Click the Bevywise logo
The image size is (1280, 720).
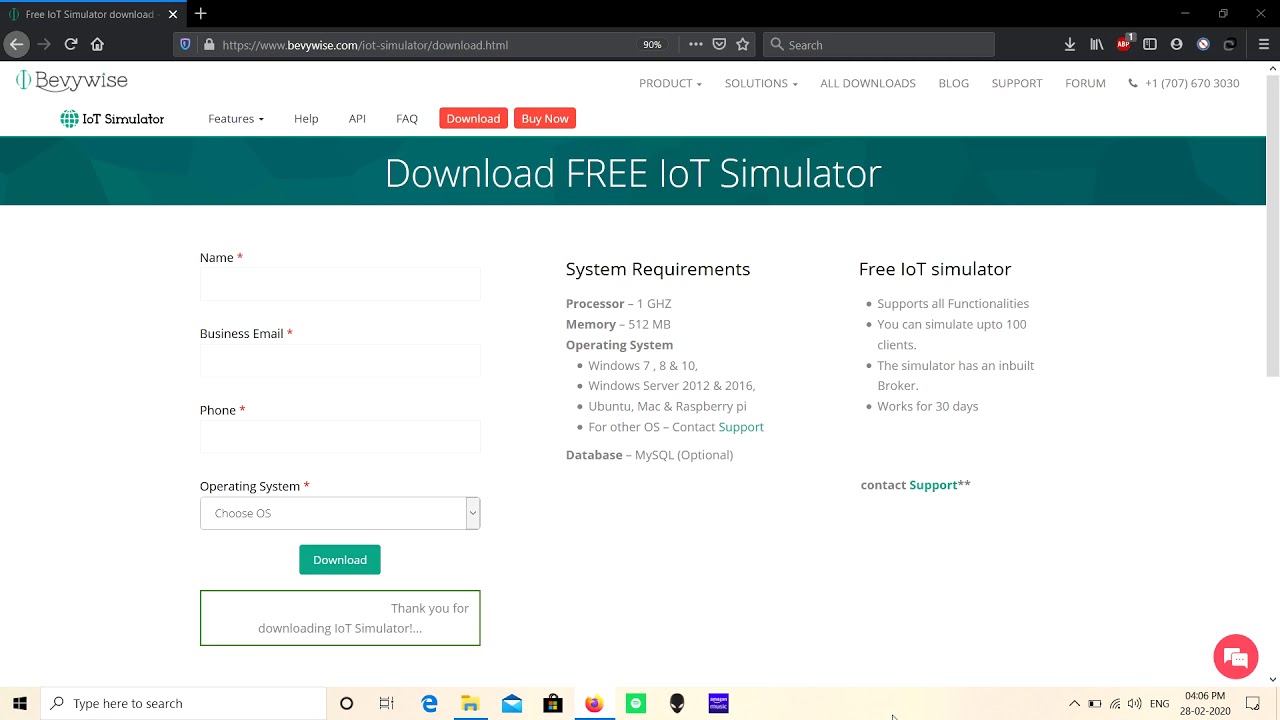pos(72,81)
